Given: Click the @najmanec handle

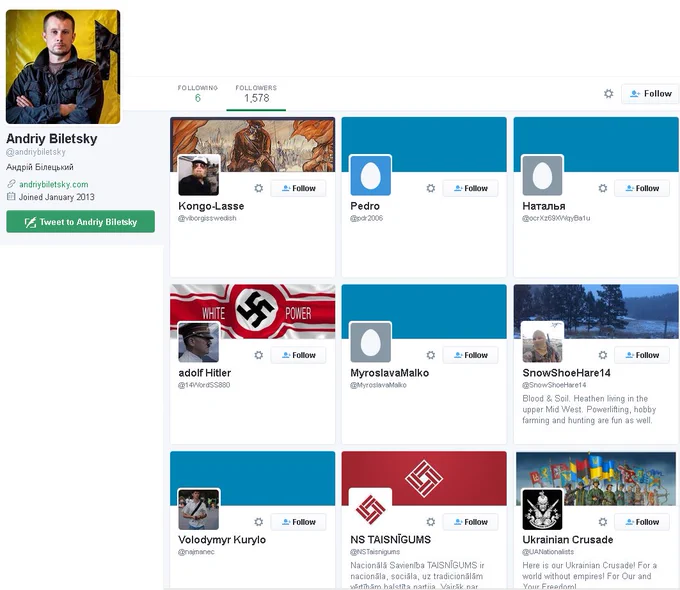Looking at the screenshot, I should click(196, 552).
